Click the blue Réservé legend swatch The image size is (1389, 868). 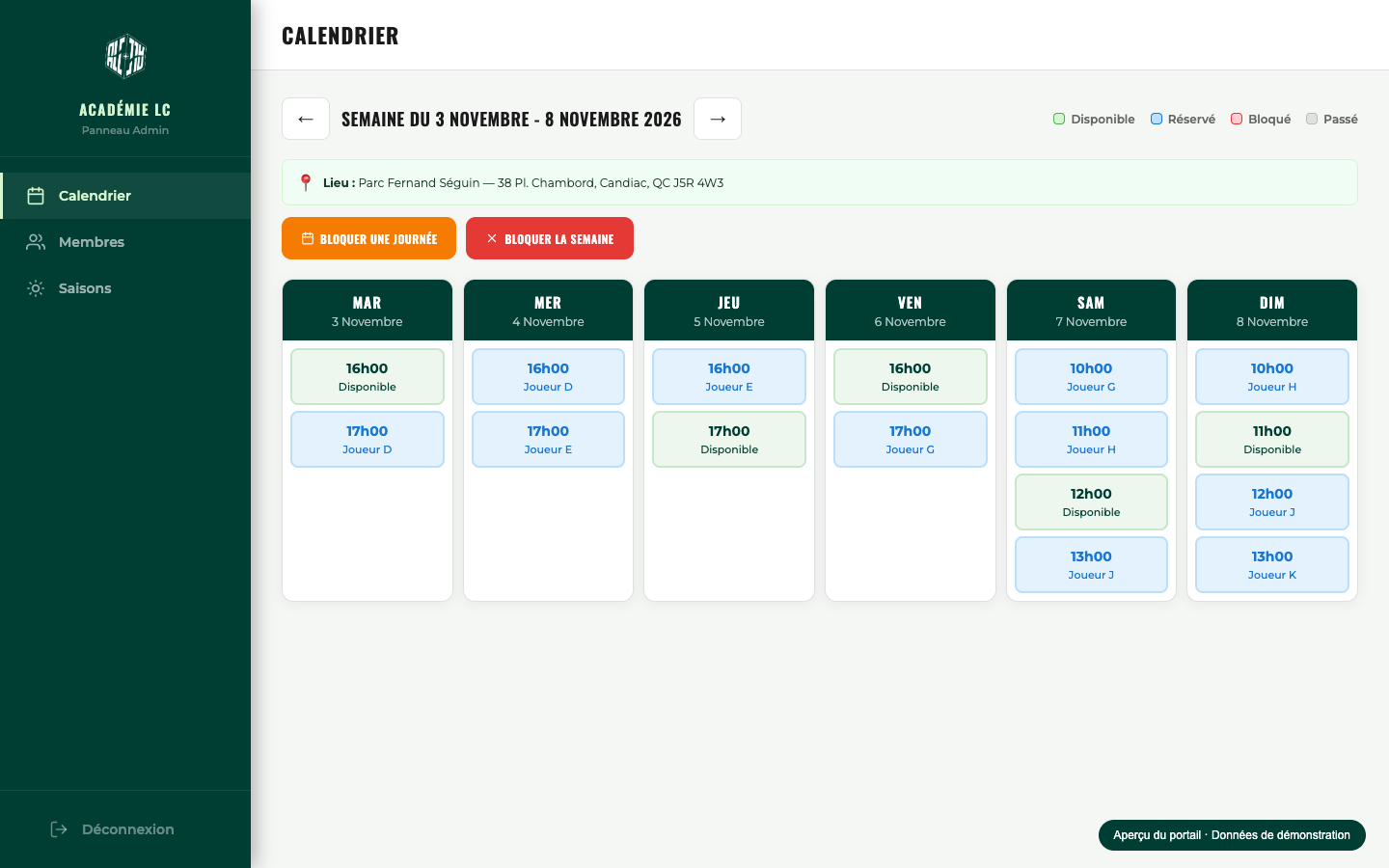coord(1157,119)
